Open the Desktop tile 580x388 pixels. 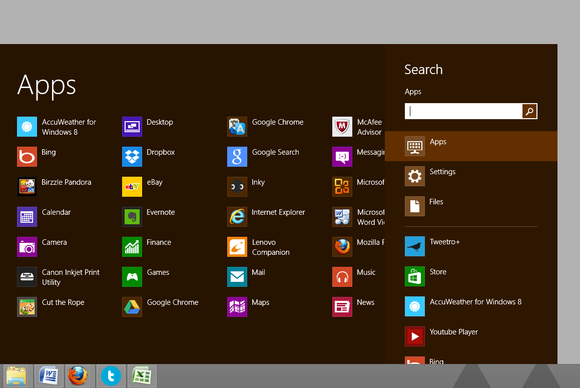[x=148, y=127]
